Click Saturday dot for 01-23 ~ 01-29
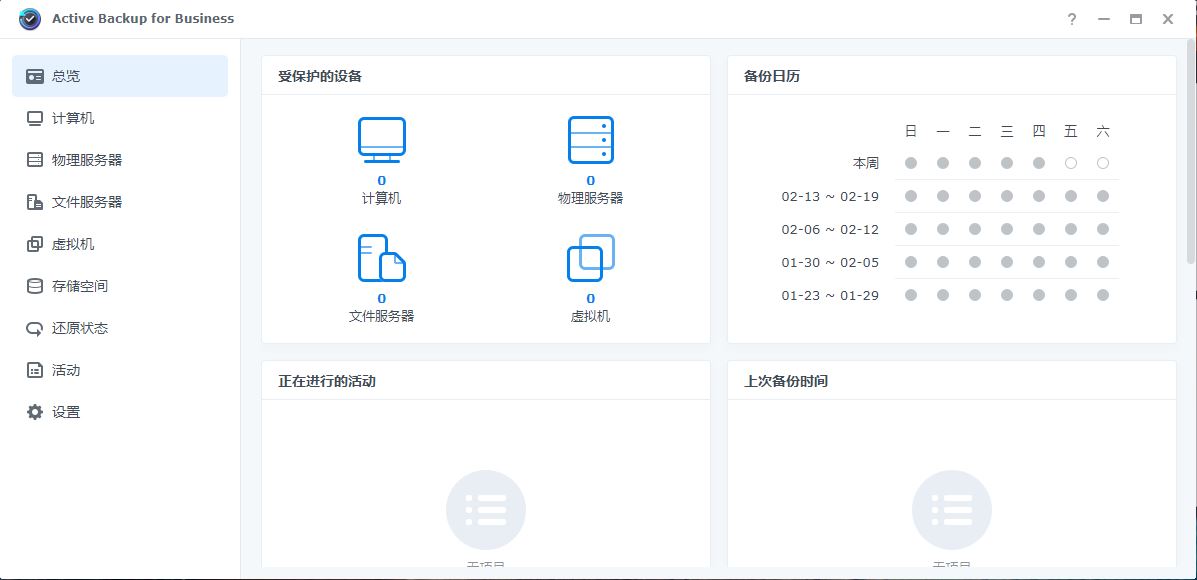Image resolution: width=1197 pixels, height=580 pixels. [x=1103, y=295]
